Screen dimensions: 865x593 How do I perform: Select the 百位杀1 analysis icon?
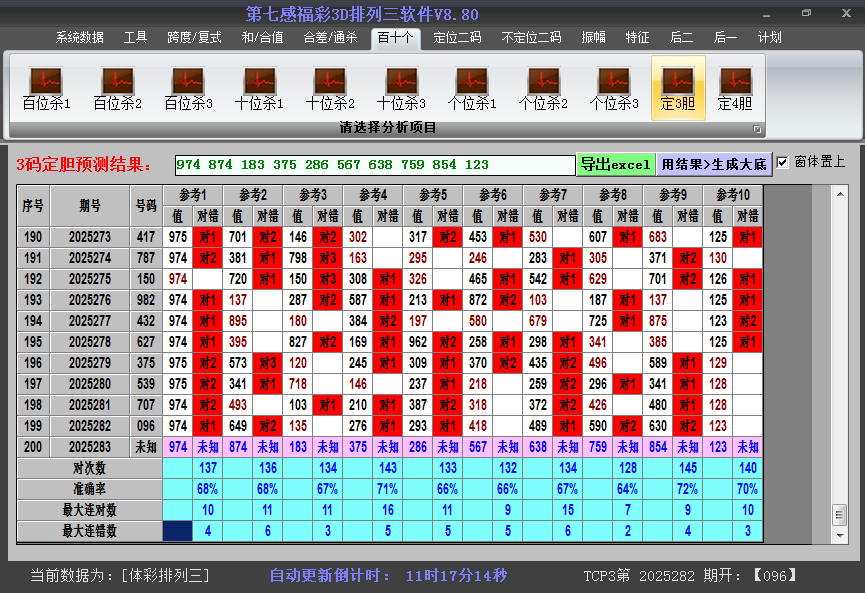46,88
